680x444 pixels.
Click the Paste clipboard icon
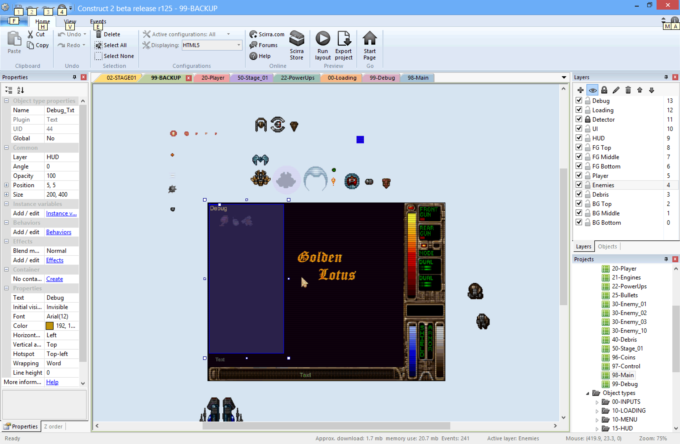[14, 39]
